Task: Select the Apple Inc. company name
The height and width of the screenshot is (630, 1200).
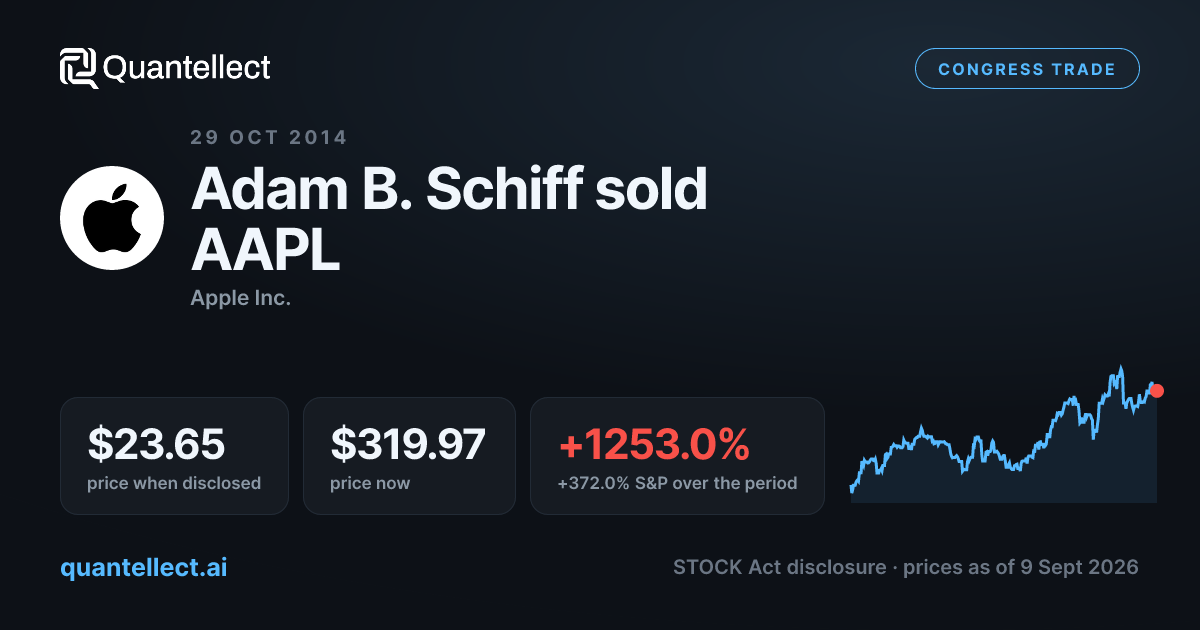Action: coord(241,298)
